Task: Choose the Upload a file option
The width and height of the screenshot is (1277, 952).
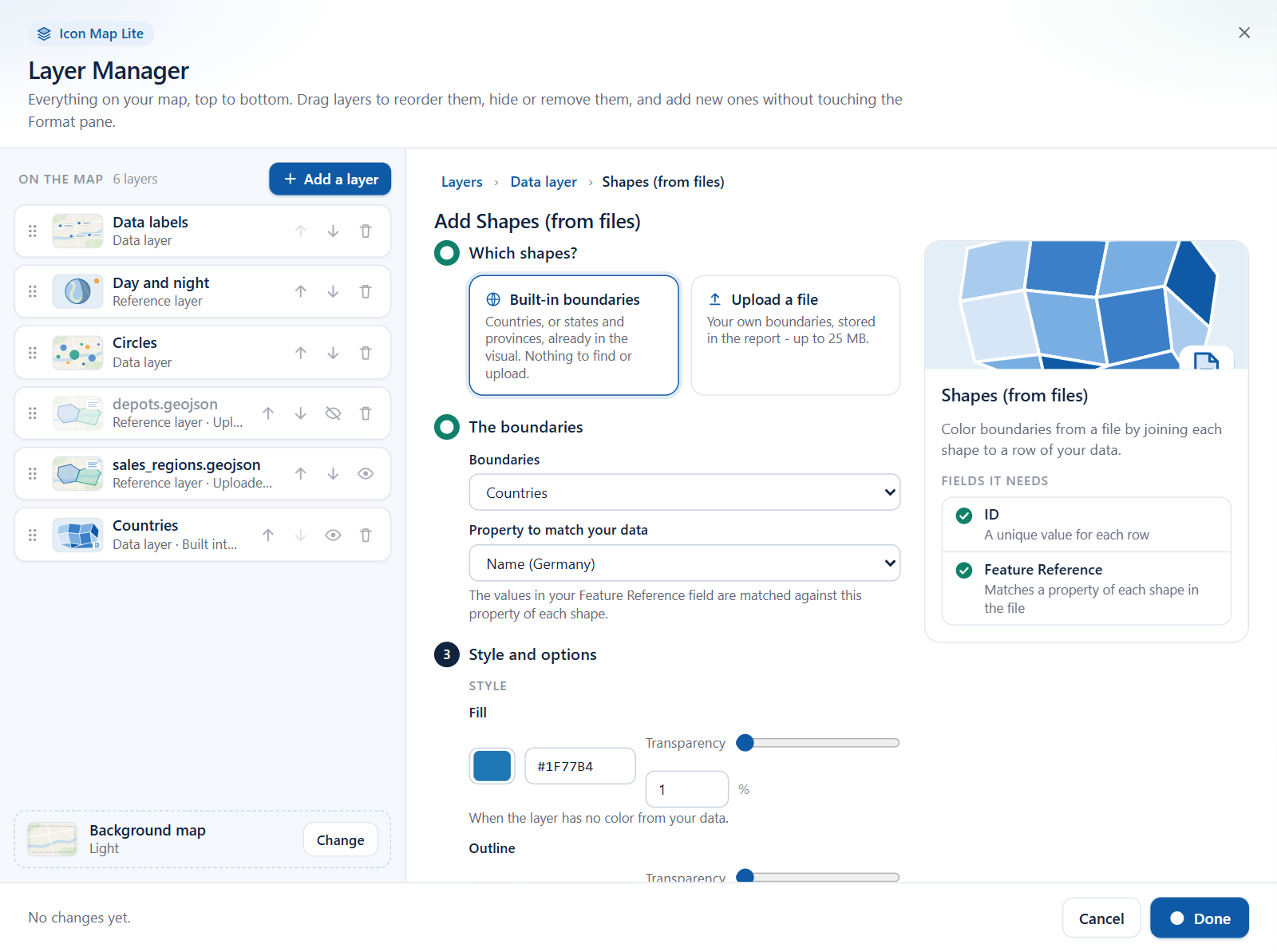Action: (796, 335)
